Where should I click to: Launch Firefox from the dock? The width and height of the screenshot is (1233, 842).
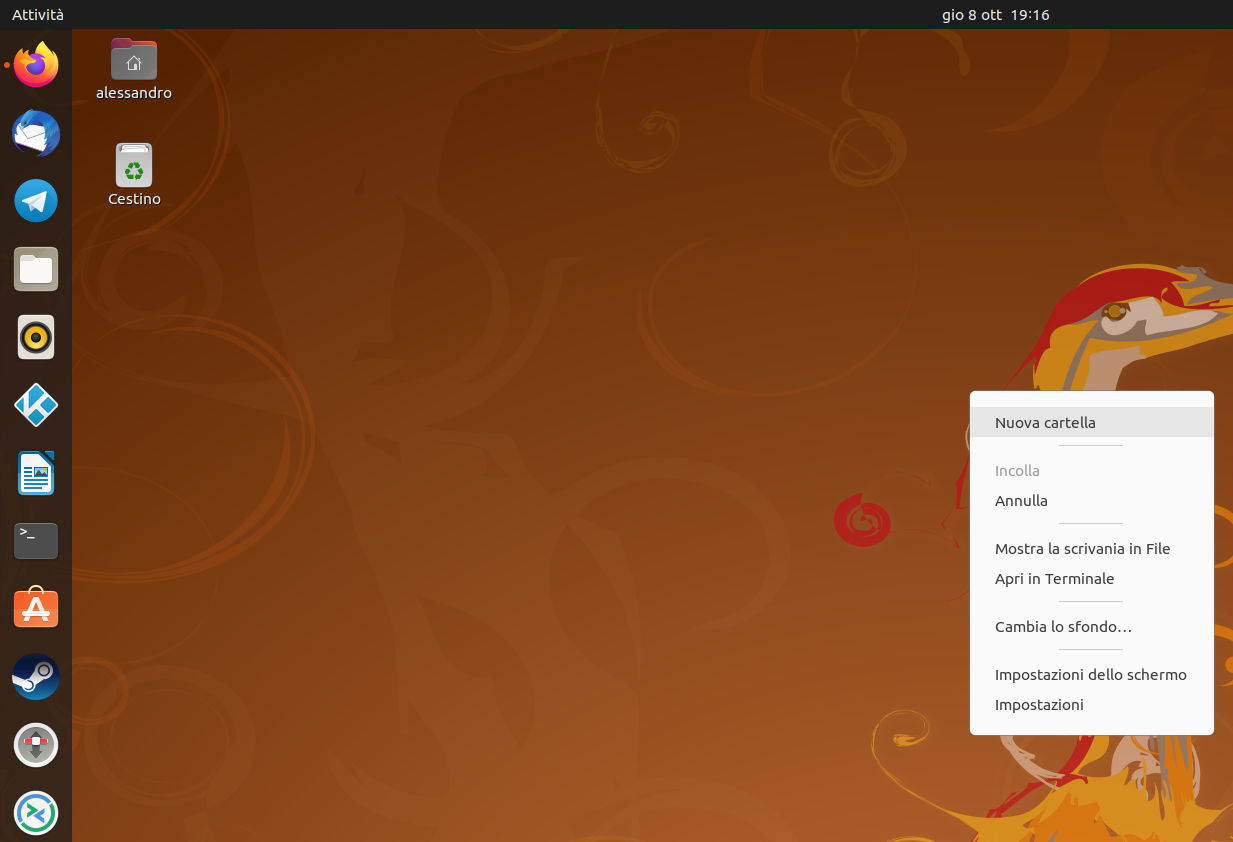36,65
